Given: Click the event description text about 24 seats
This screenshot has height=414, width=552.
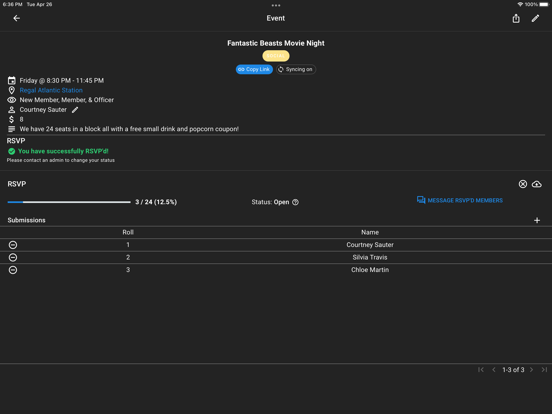Looking at the screenshot, I should coord(129,129).
